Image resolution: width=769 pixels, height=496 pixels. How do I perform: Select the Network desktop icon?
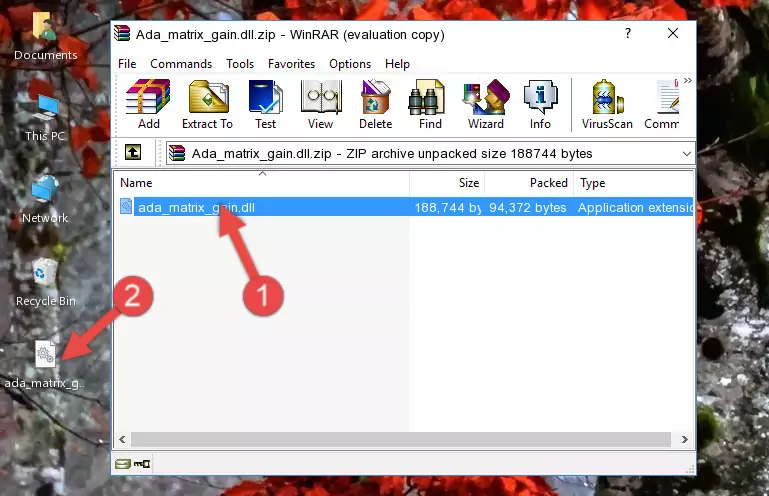click(45, 200)
